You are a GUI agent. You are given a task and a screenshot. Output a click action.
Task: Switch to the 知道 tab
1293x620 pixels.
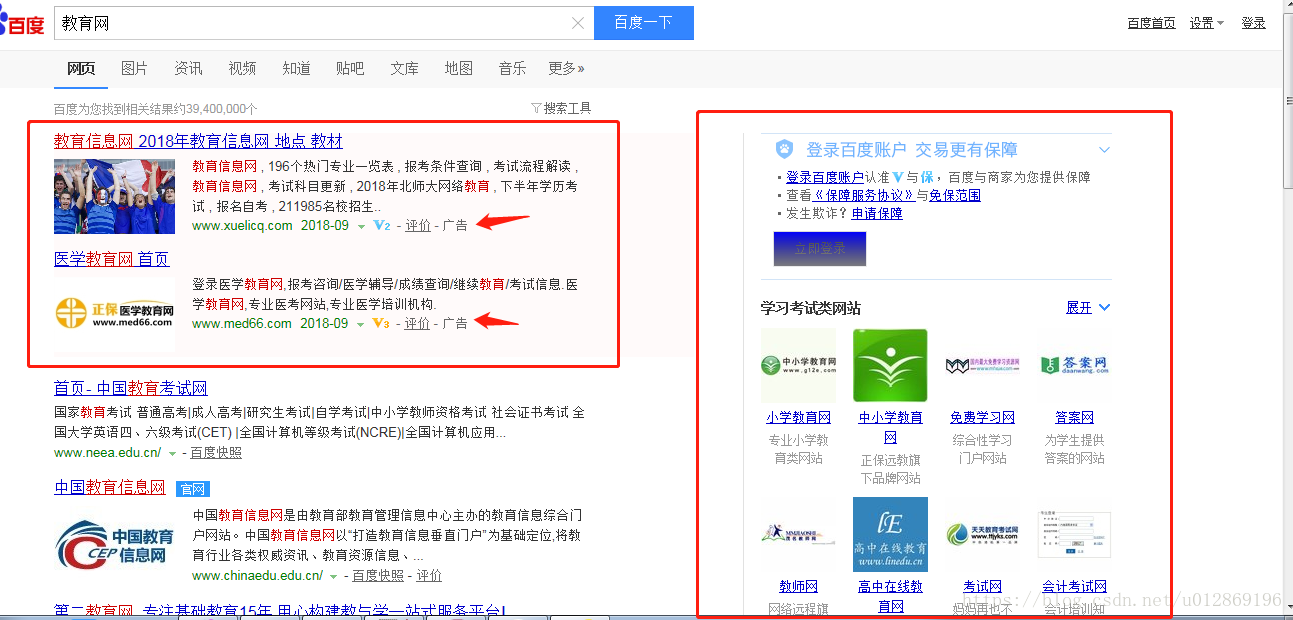(x=296, y=68)
